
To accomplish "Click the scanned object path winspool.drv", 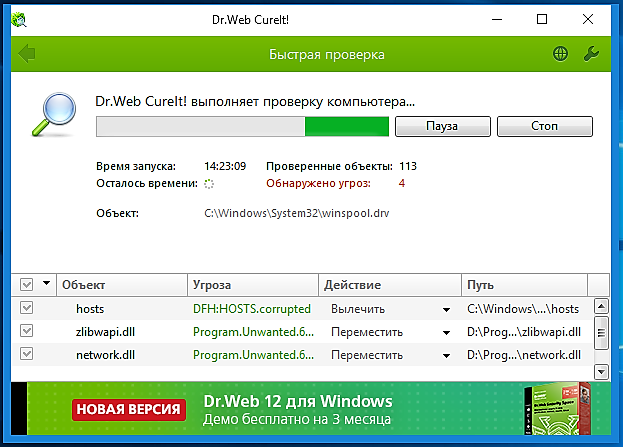I will 296,213.
